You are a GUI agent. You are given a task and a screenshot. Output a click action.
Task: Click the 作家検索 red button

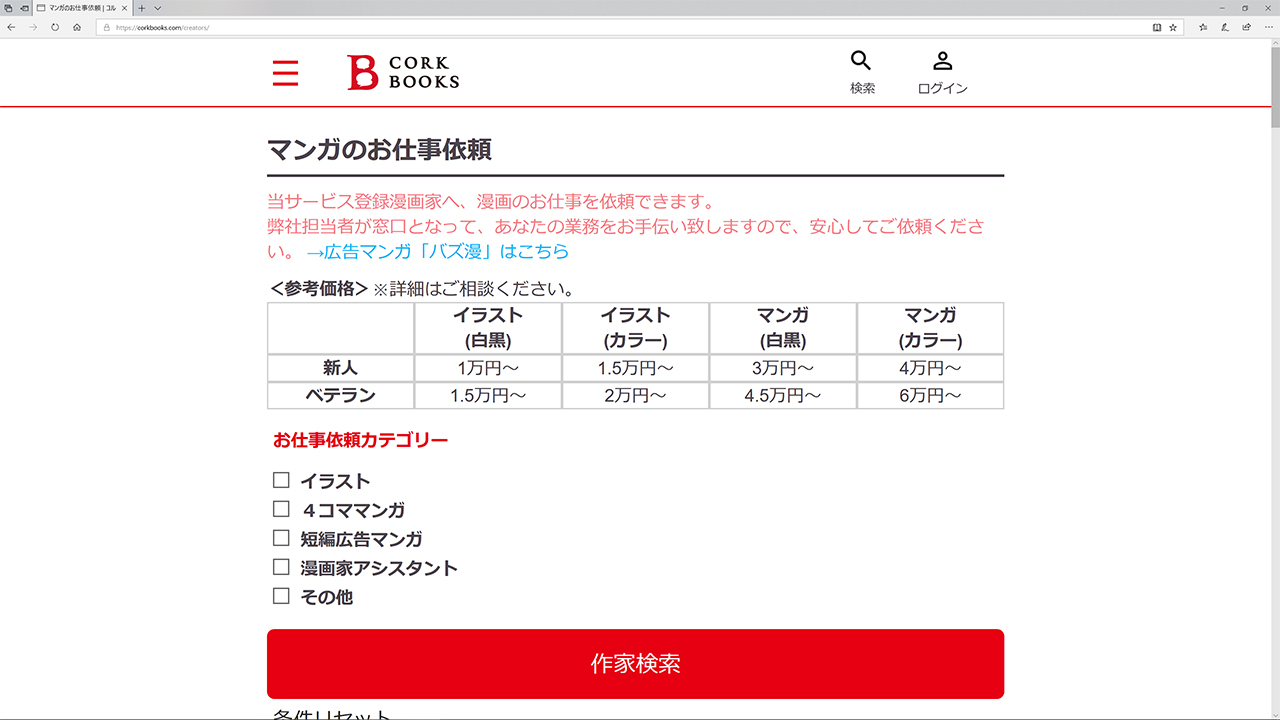tap(635, 664)
